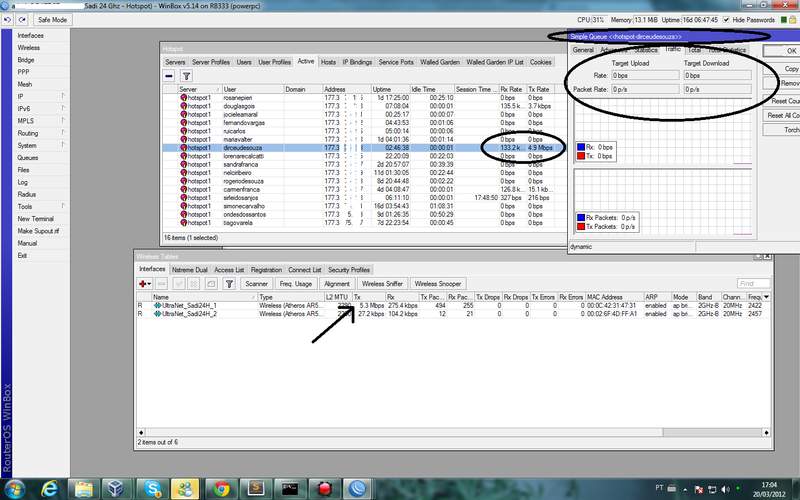Click the Find field in Wireless Tables
800x500 pixels.
(x=753, y=283)
